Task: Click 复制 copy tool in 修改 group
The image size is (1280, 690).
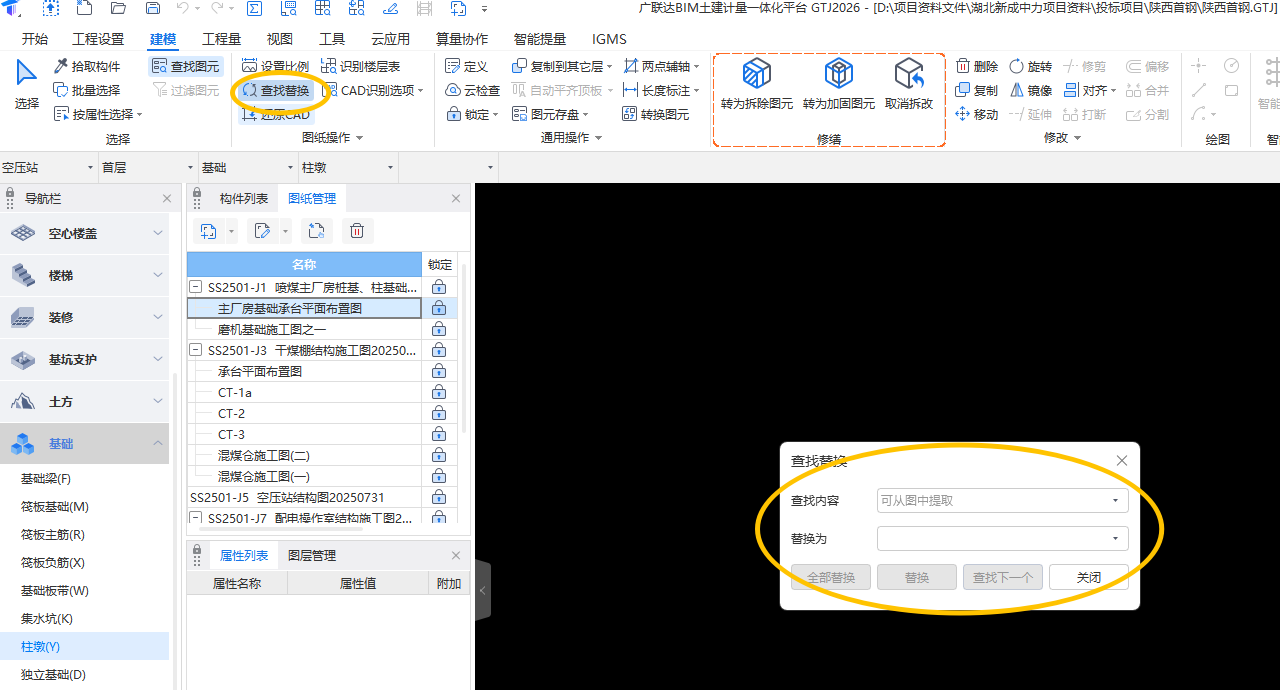Action: pyautogui.click(x=977, y=90)
